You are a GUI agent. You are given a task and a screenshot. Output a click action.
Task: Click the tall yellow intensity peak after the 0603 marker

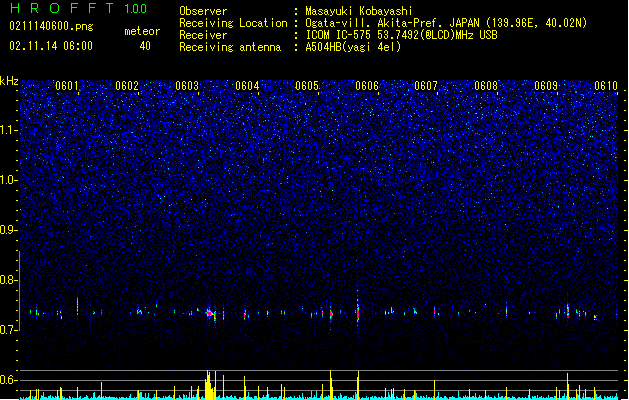click(209, 385)
